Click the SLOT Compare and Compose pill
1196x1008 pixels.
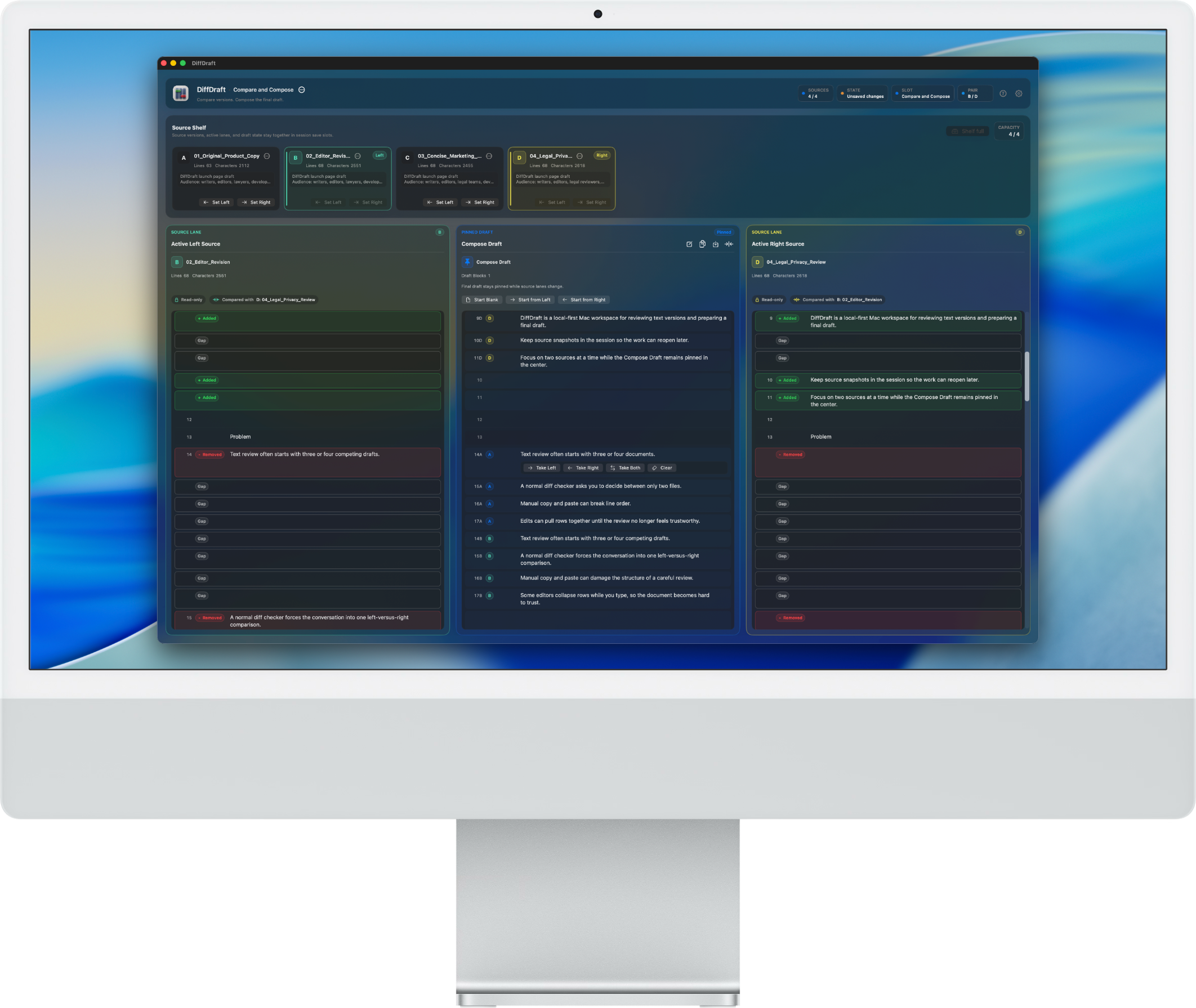923,93
